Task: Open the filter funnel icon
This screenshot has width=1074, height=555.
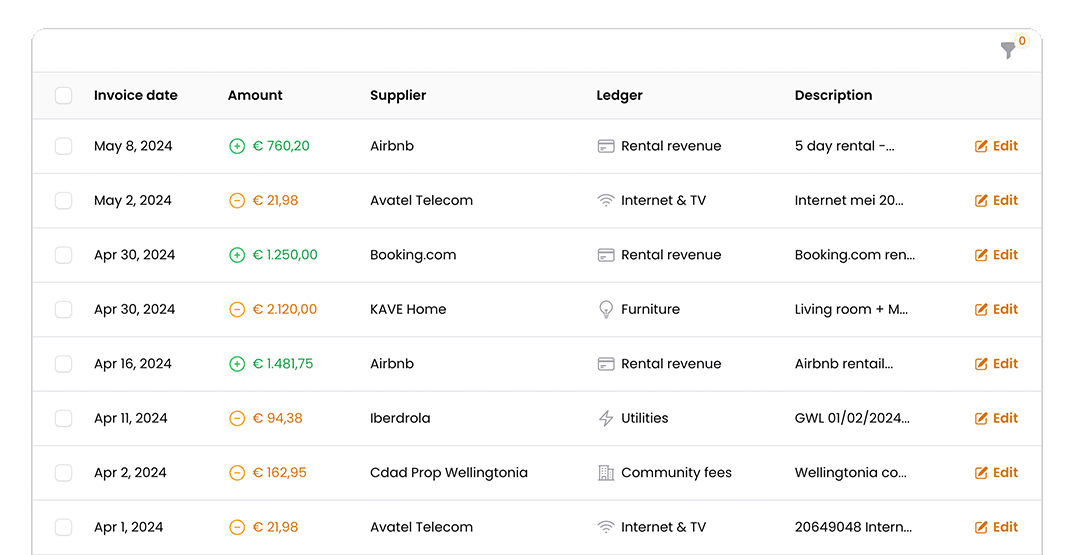Action: click(1008, 50)
